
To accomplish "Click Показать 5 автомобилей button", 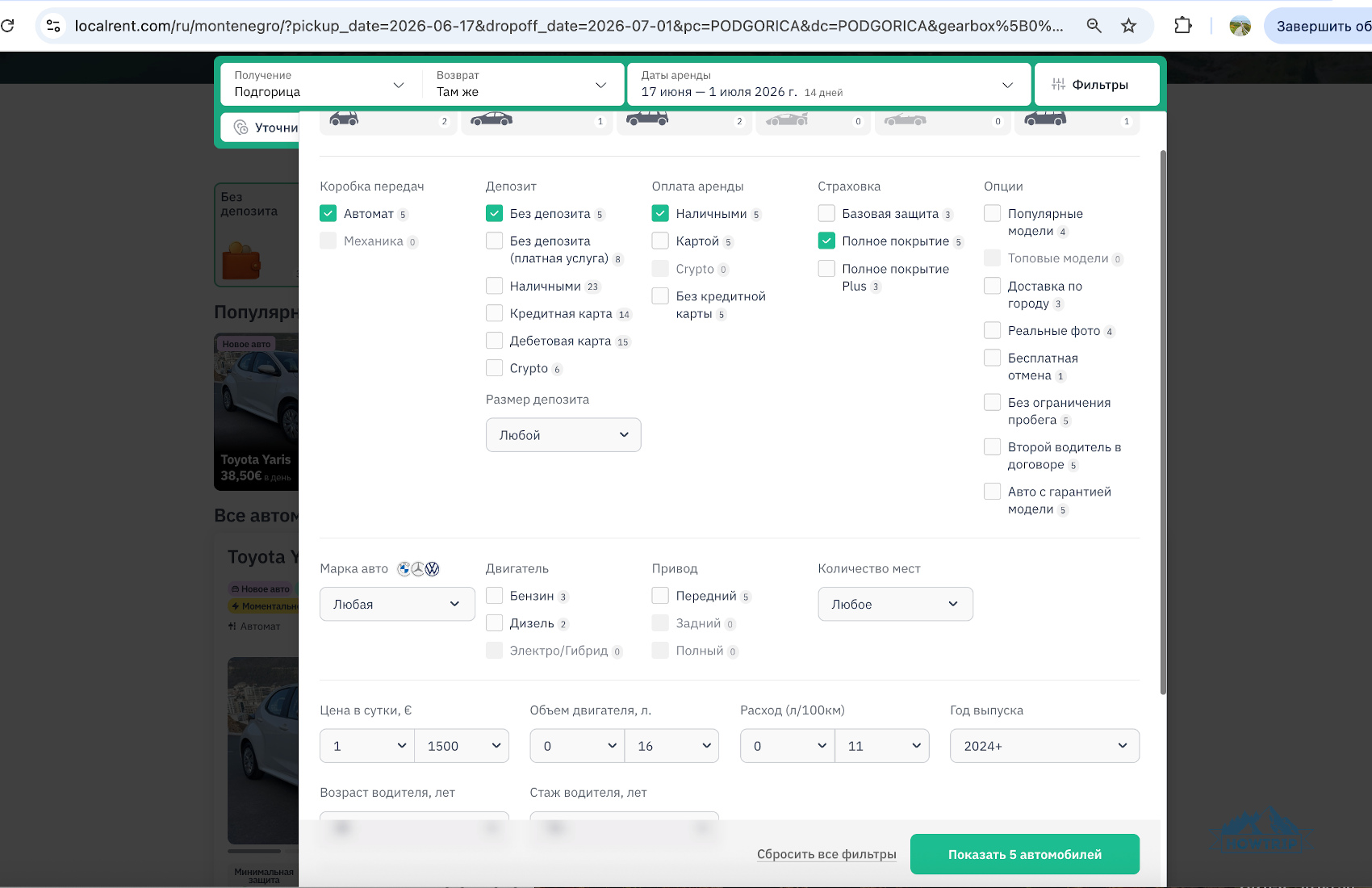I will (1025, 854).
